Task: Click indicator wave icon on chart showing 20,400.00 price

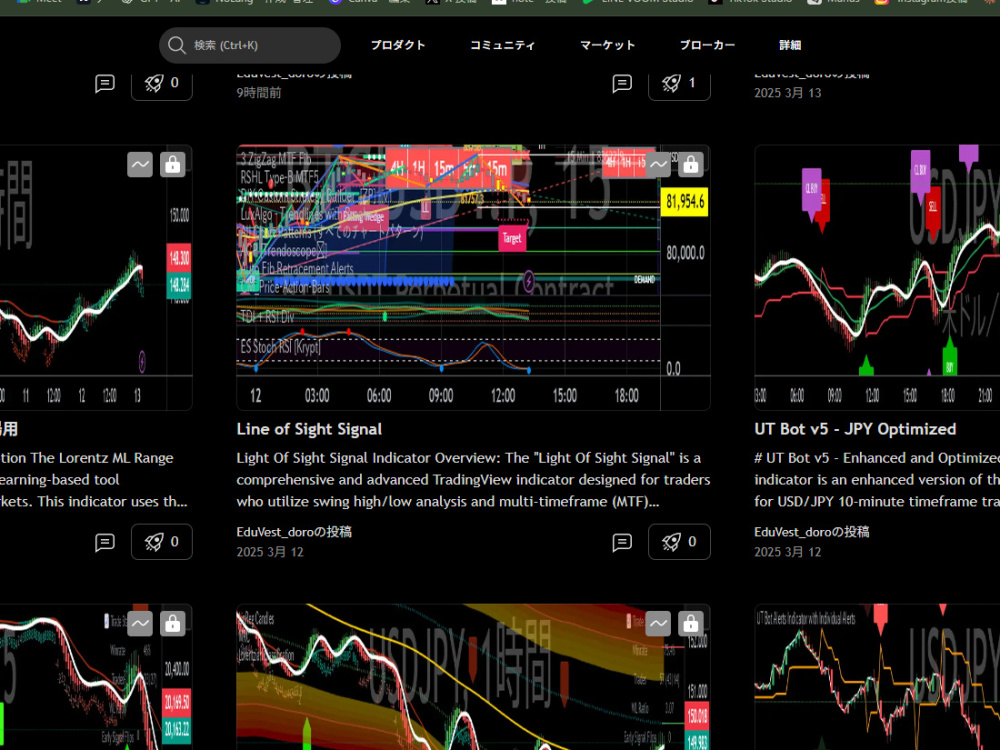Action: click(140, 624)
